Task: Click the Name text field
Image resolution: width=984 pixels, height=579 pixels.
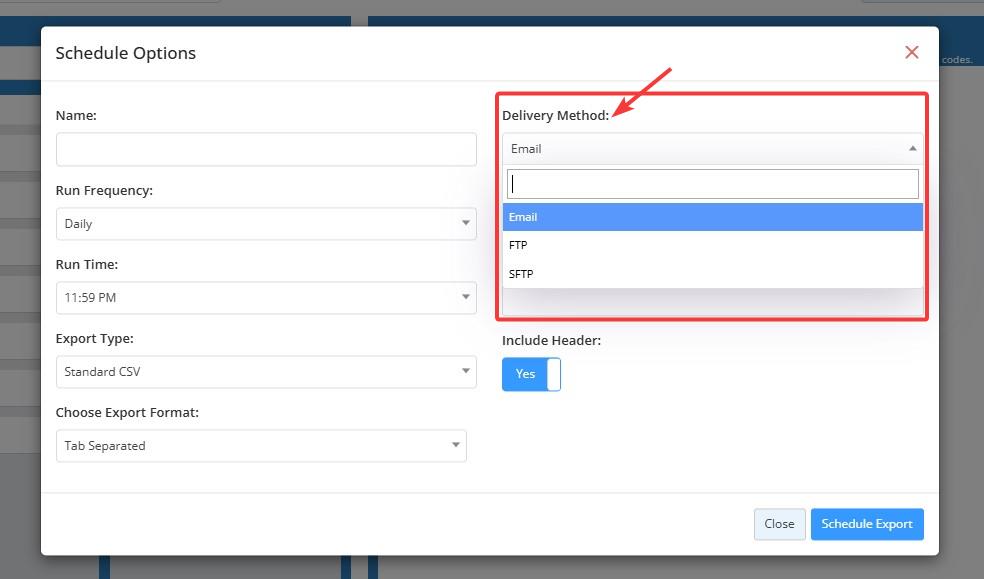Action: (266, 150)
